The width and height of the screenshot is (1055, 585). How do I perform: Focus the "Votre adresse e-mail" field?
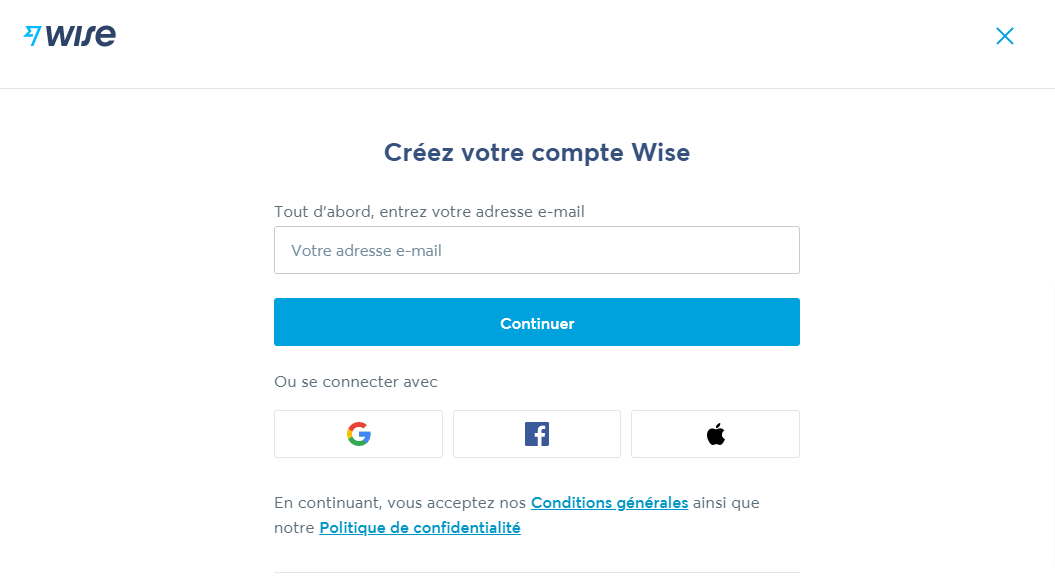tap(537, 250)
